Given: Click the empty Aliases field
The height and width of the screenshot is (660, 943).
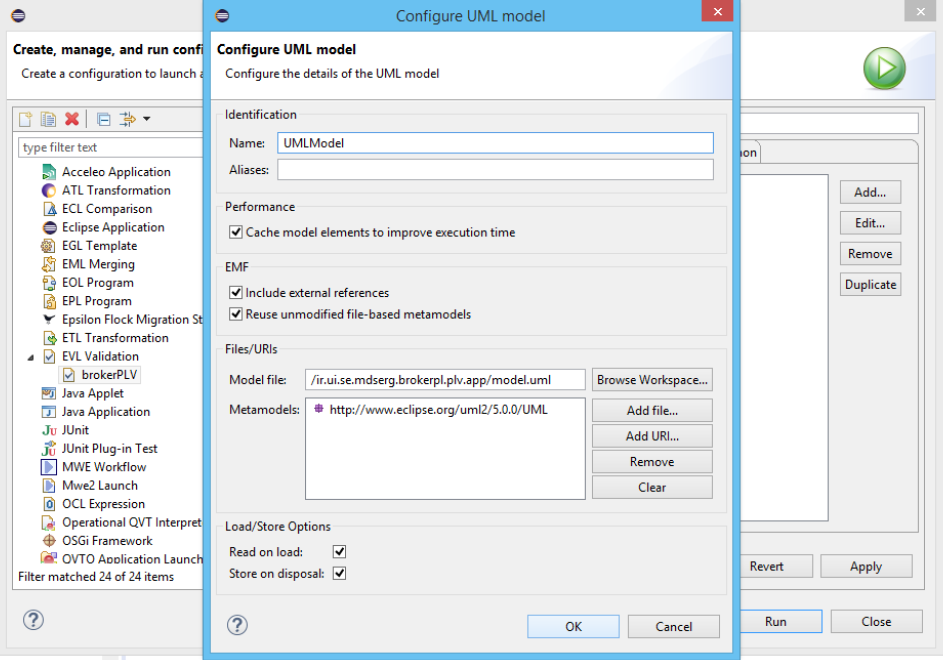Looking at the screenshot, I should 495,170.
